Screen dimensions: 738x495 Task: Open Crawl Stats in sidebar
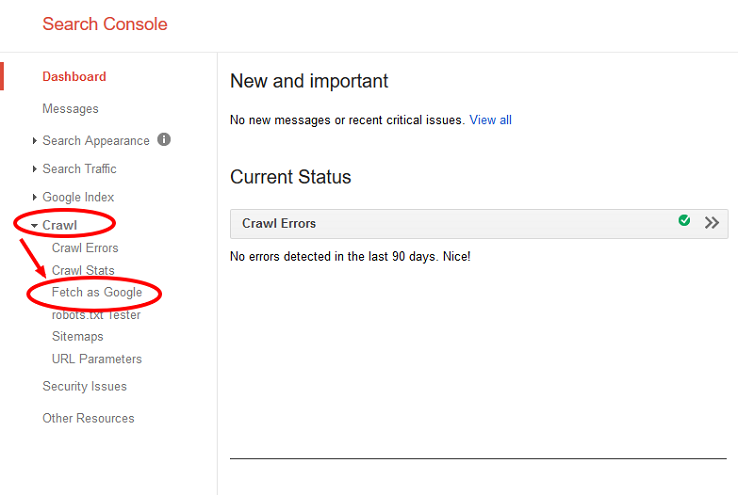click(x=83, y=271)
